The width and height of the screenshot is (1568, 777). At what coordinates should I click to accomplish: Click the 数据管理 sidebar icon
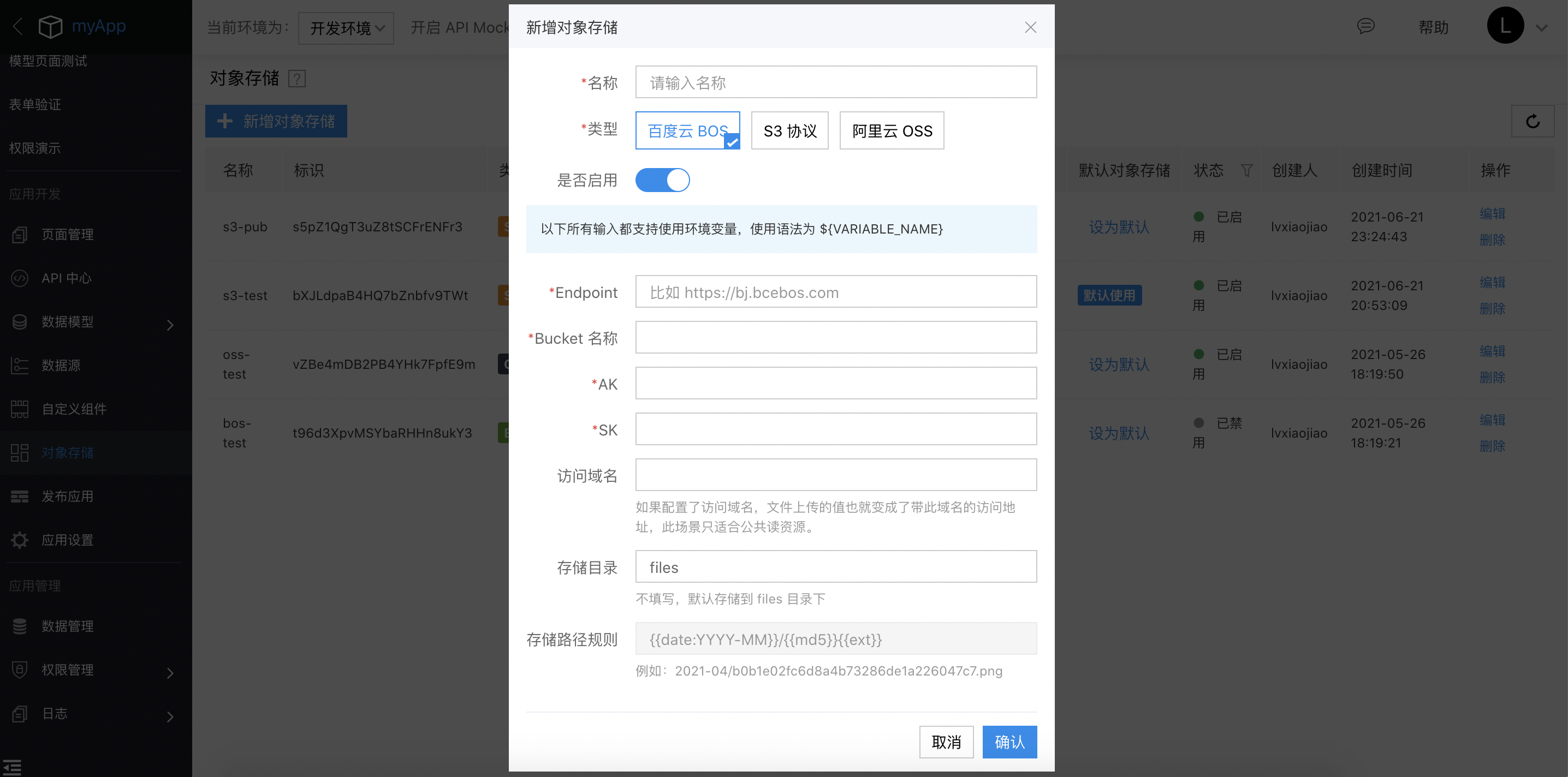[20, 626]
